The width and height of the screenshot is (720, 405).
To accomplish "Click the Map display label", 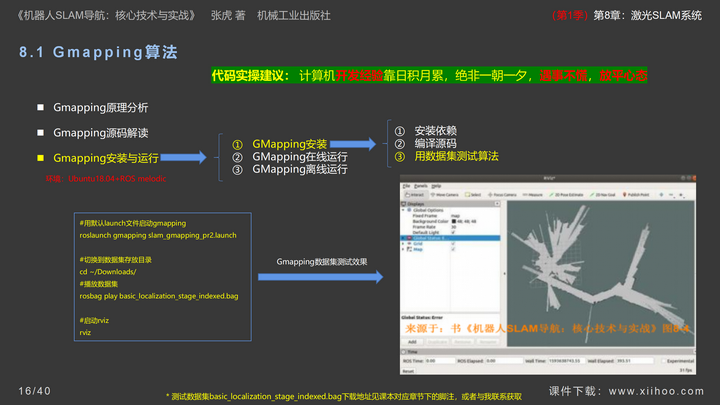I will pyautogui.click(x=418, y=249).
